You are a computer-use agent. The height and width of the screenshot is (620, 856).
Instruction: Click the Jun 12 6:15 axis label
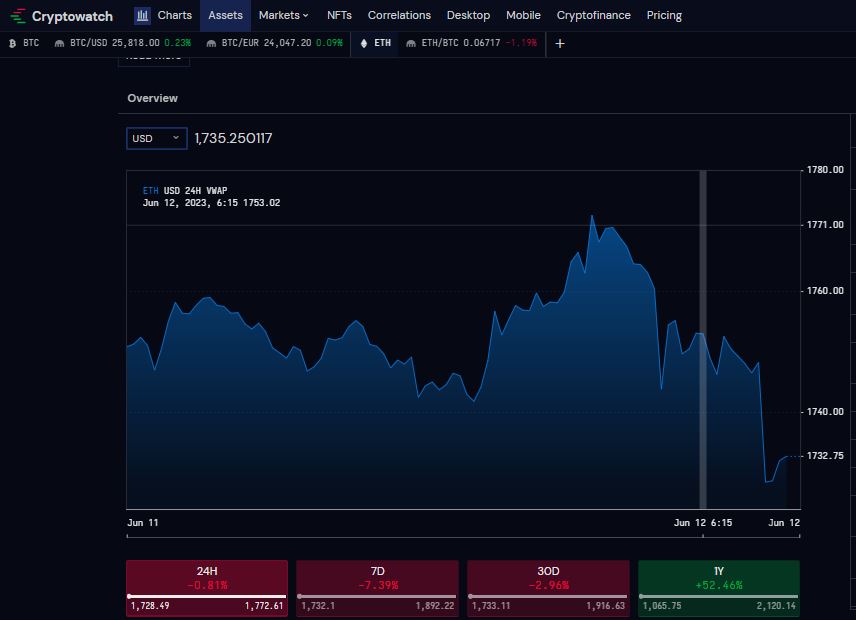pyautogui.click(x=703, y=523)
